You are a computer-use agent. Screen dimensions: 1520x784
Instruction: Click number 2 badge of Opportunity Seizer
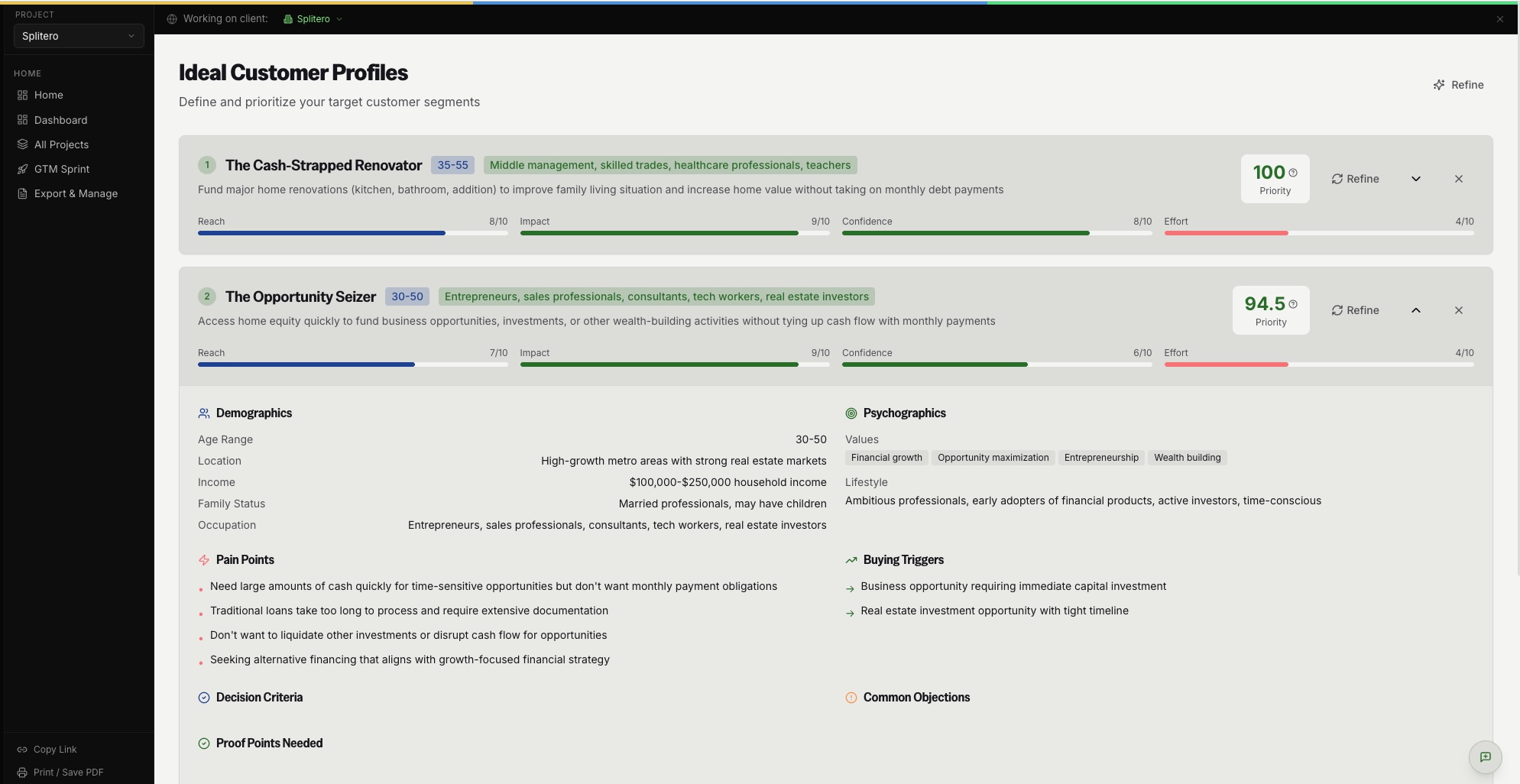pos(206,296)
